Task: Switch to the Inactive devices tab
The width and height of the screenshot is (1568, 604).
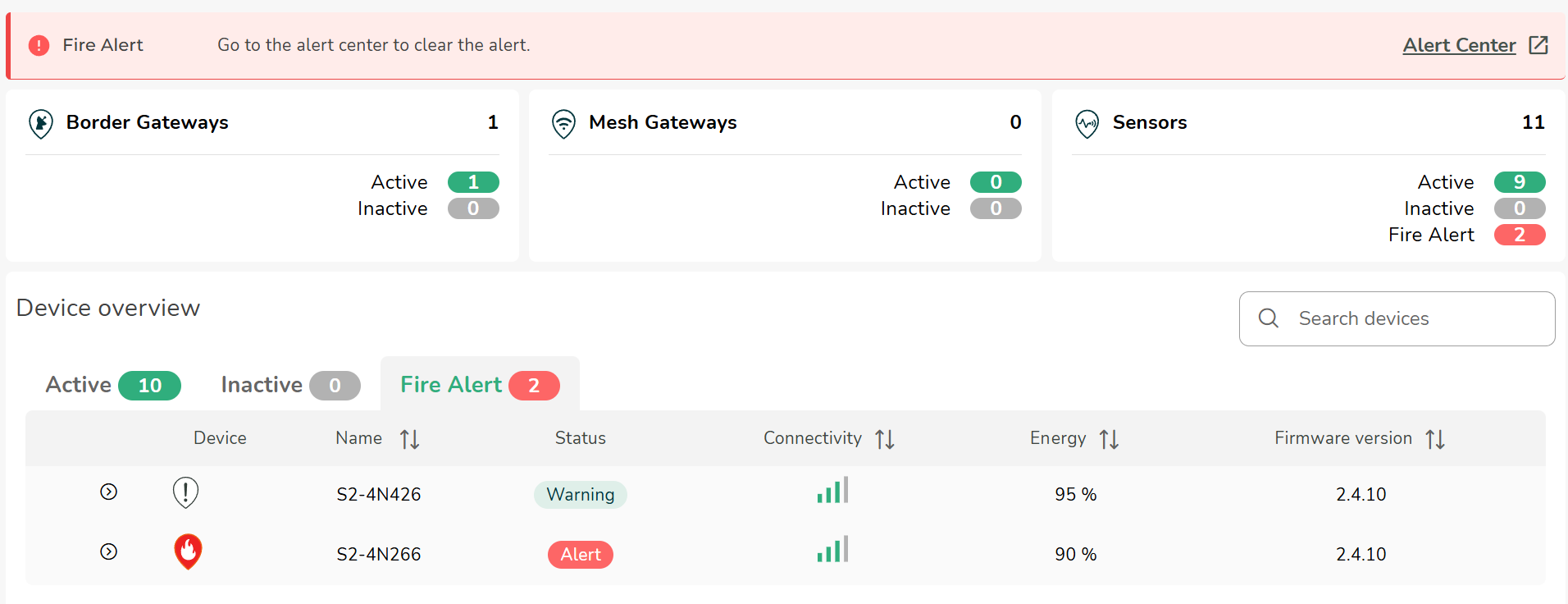Action: [289, 385]
